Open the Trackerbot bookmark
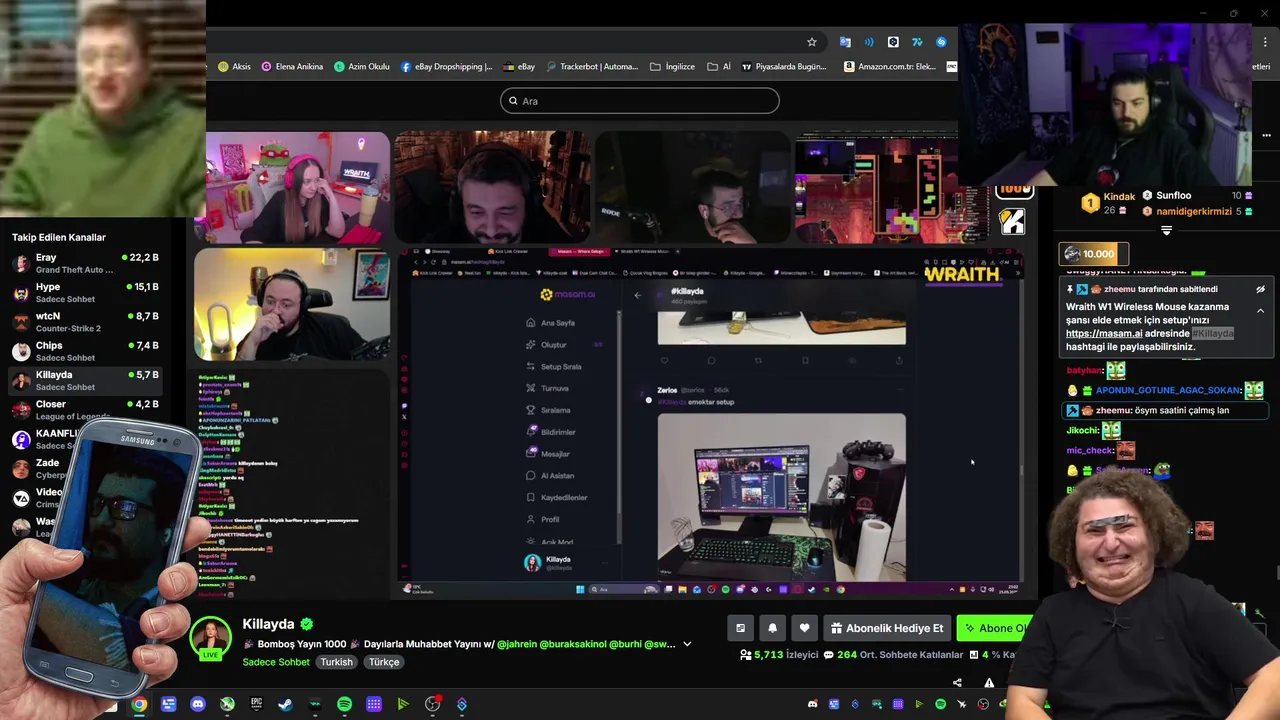The width and height of the screenshot is (1280, 720). click(x=591, y=67)
